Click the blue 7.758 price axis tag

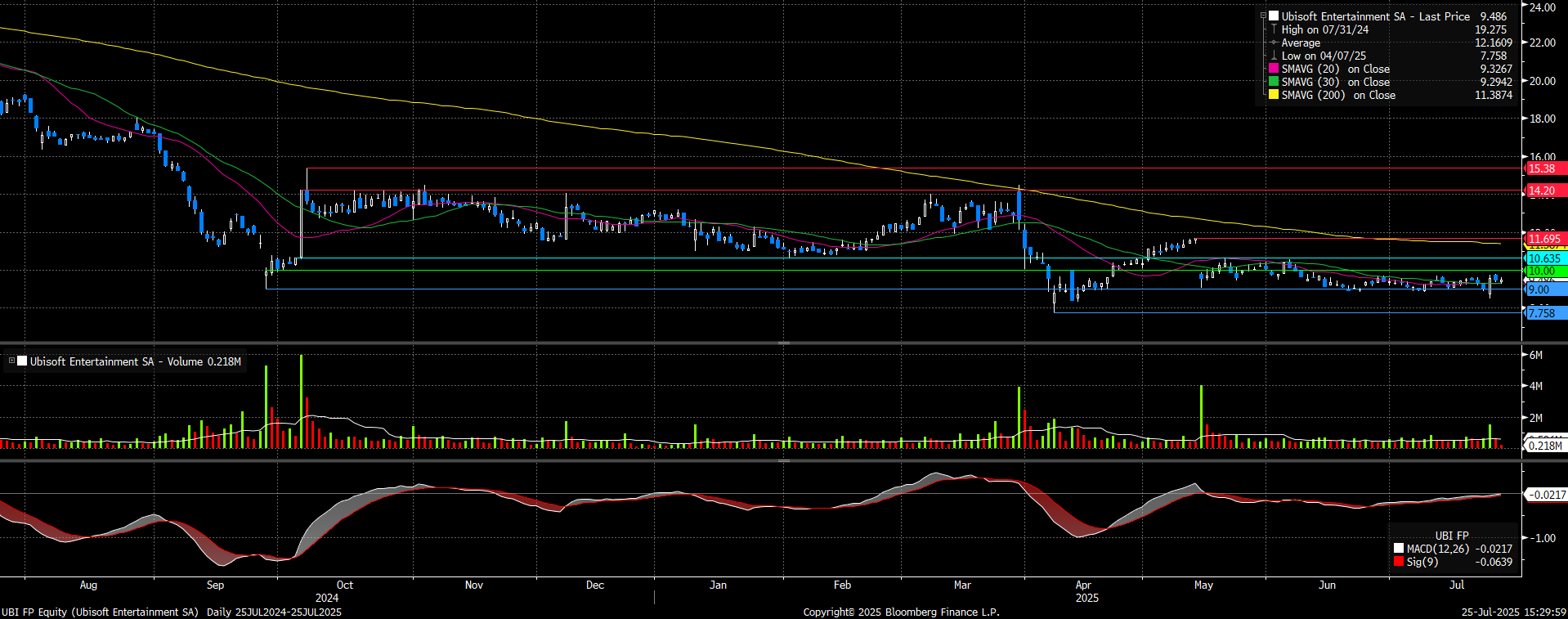coord(1544,313)
